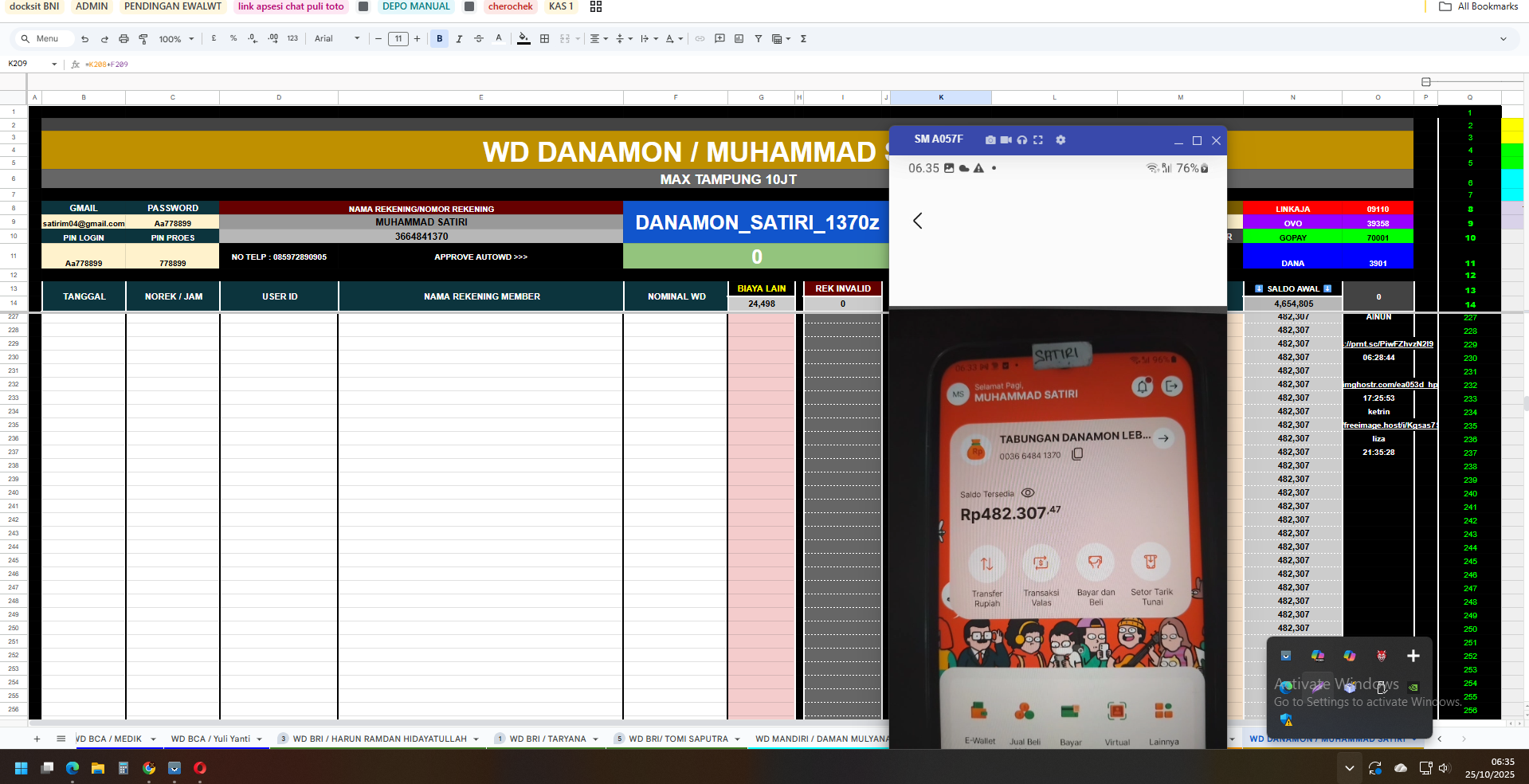Switch to the WD BRI / TARYANA sheet
Image resolution: width=1529 pixels, height=784 pixels.
pos(546,739)
